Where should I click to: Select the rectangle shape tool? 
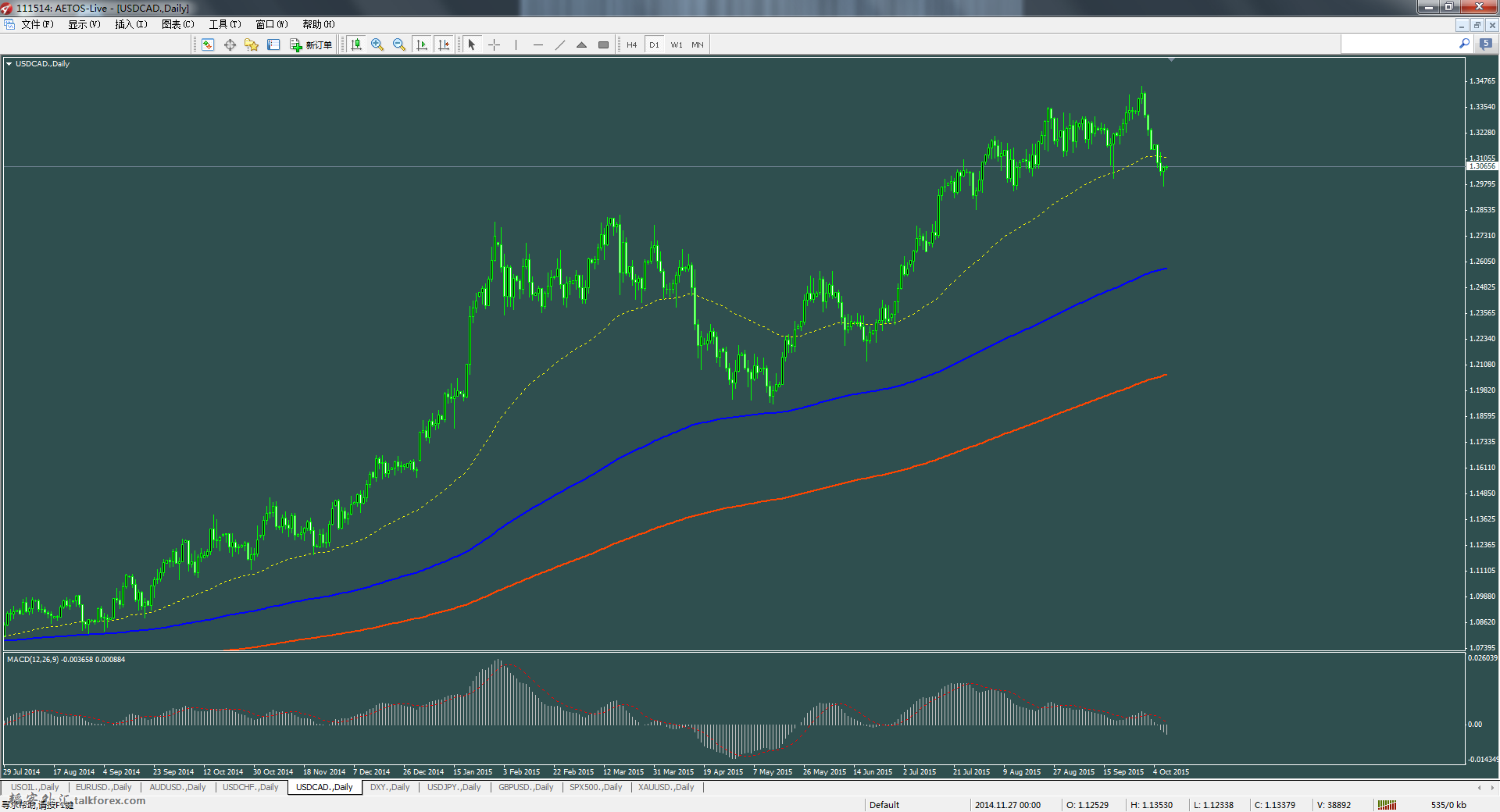point(603,45)
